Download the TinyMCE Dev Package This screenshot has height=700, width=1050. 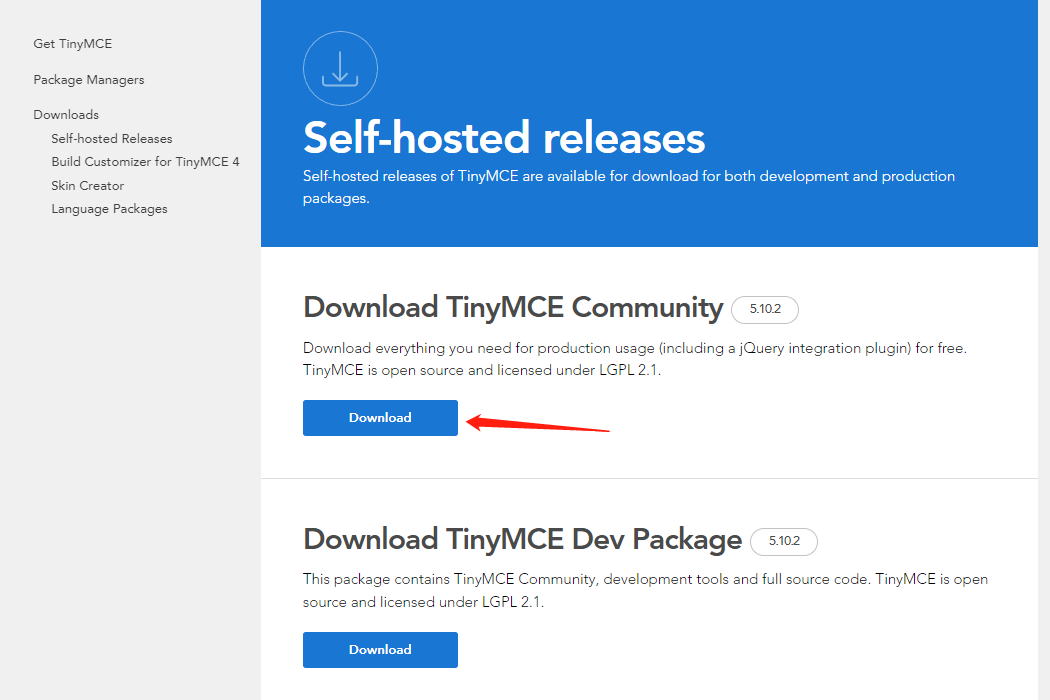380,650
